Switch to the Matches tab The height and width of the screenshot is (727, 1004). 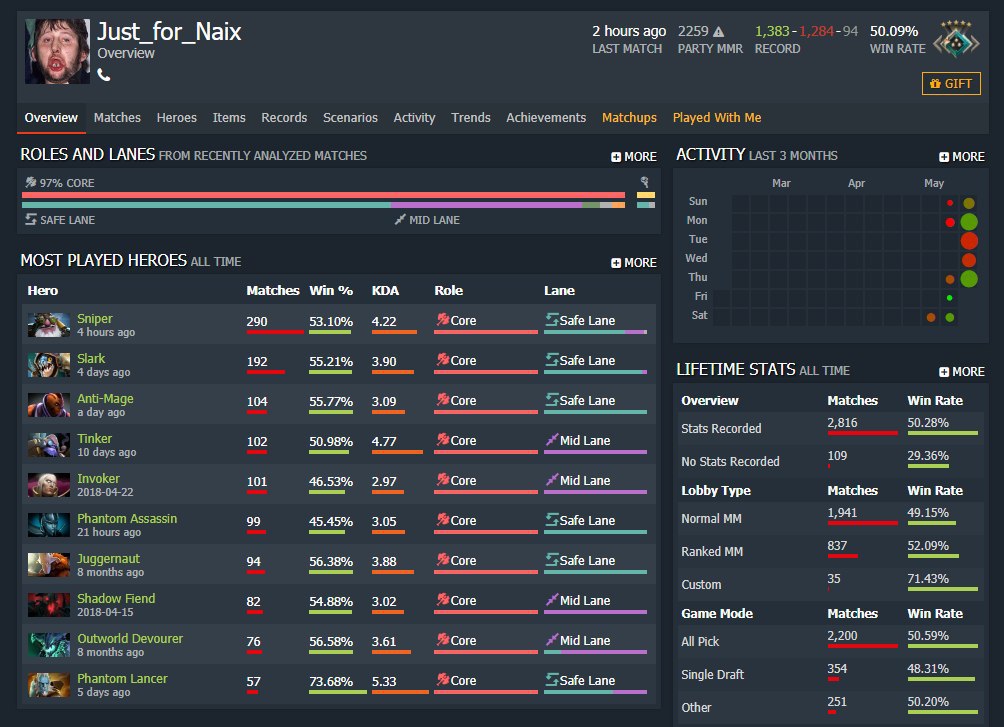[117, 118]
